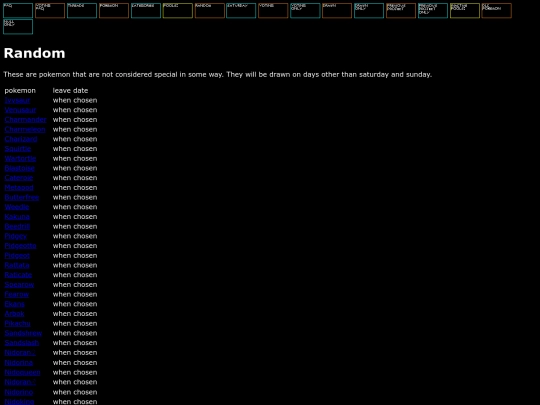Open the DRAWN ONLY navigation box
This screenshot has height=405, width=540.
pos(369,11)
